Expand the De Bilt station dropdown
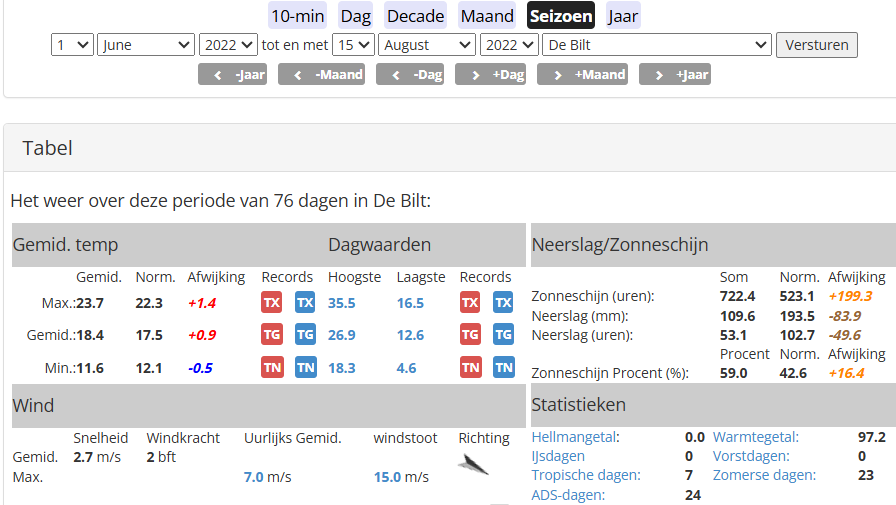The image size is (896, 505). pos(657,45)
